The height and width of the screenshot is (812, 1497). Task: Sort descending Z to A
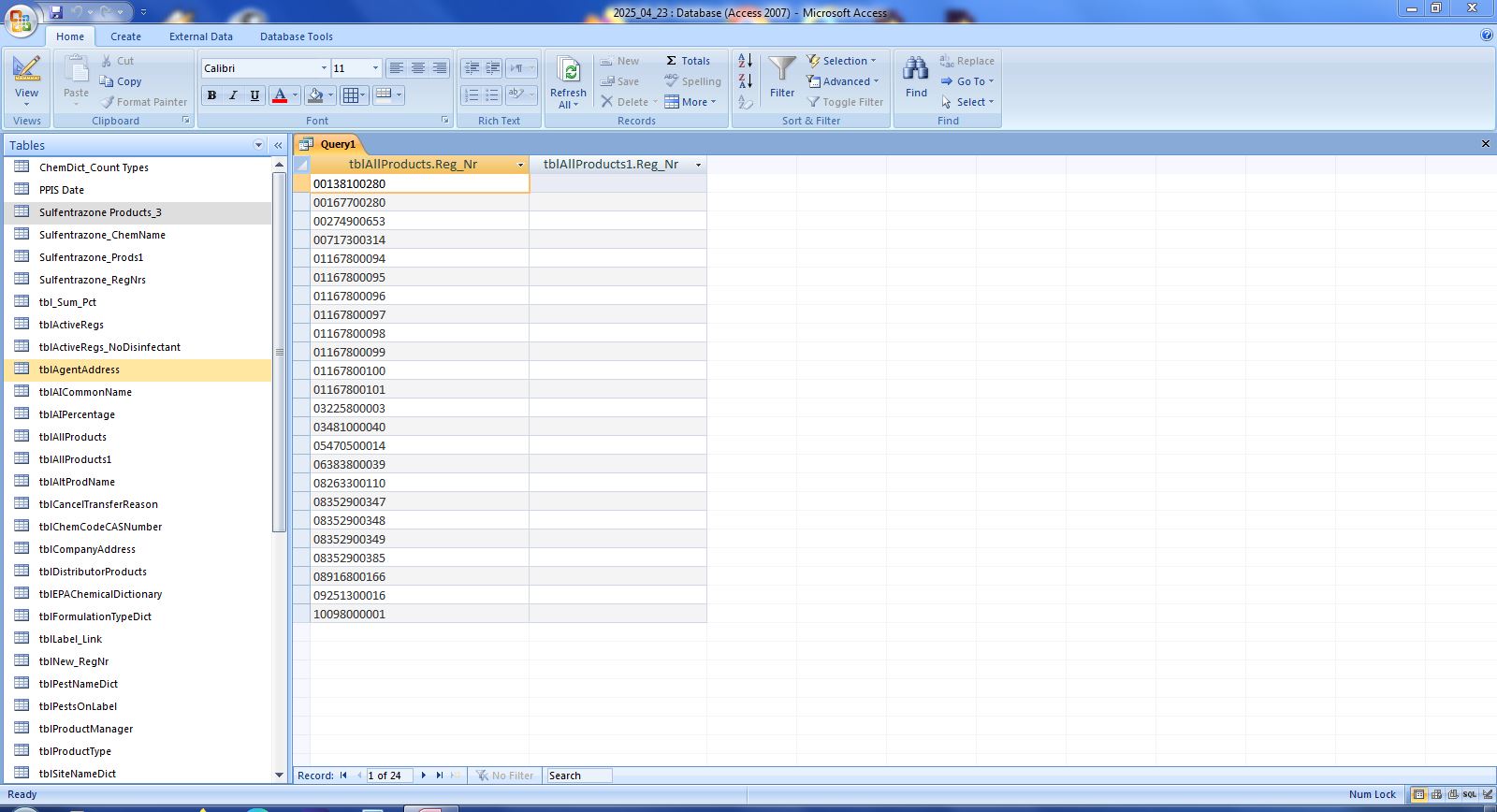(745, 81)
